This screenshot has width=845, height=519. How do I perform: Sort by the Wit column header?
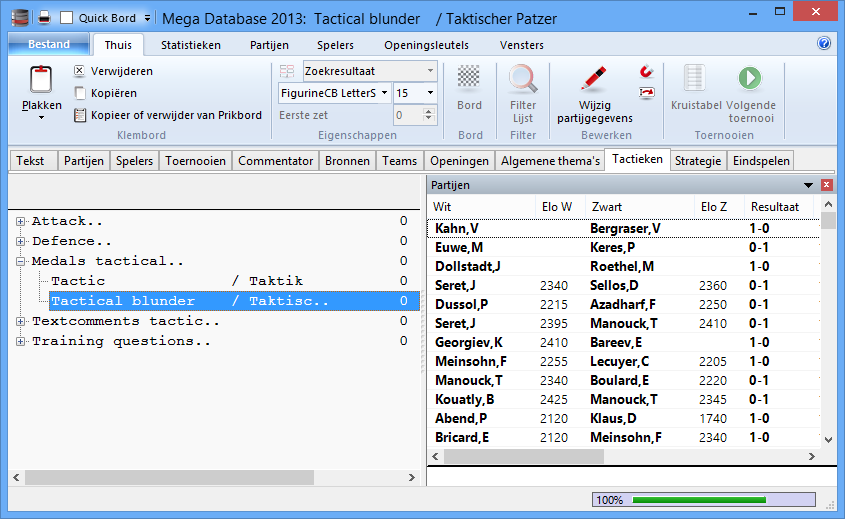(x=481, y=207)
